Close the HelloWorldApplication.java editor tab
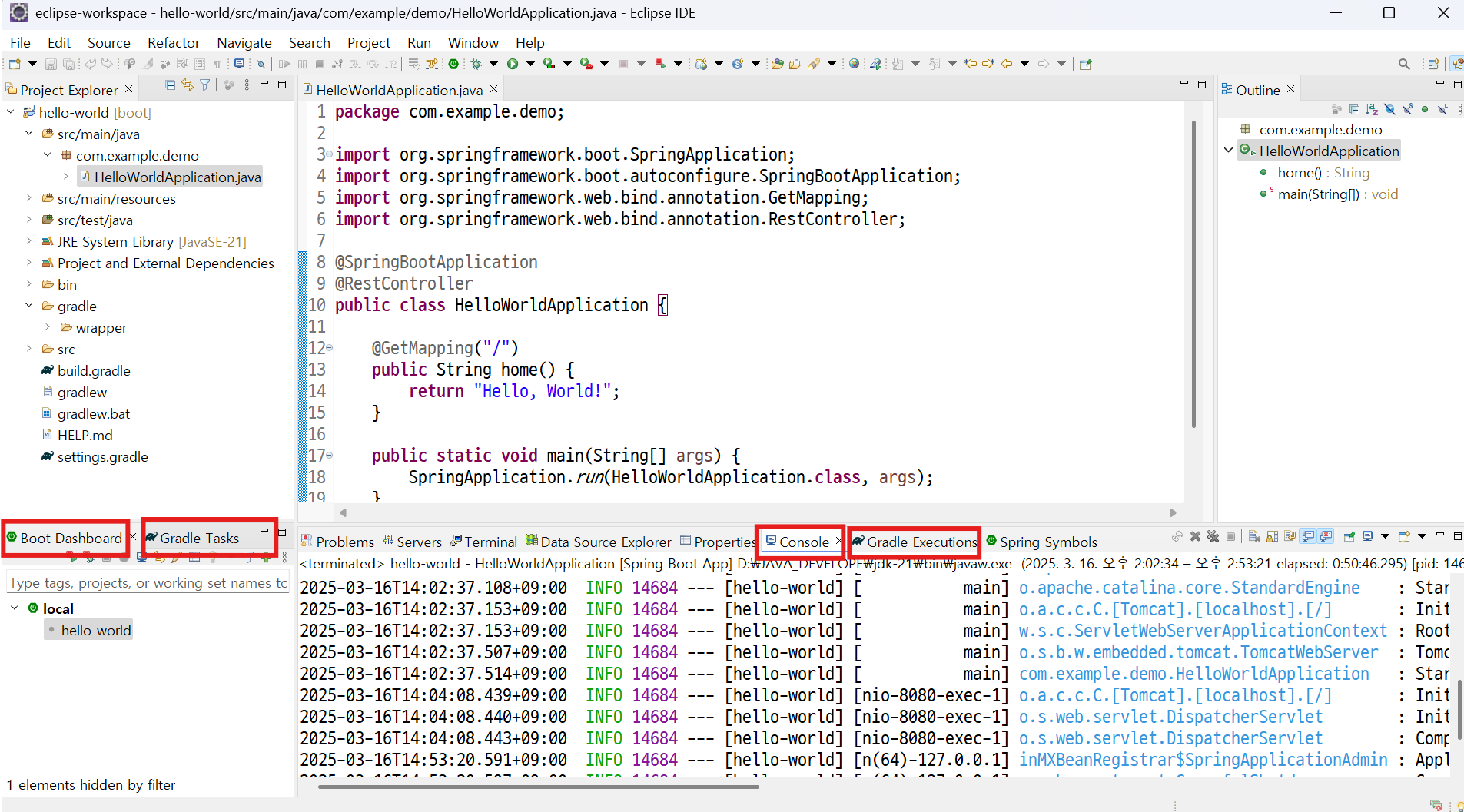 click(493, 89)
